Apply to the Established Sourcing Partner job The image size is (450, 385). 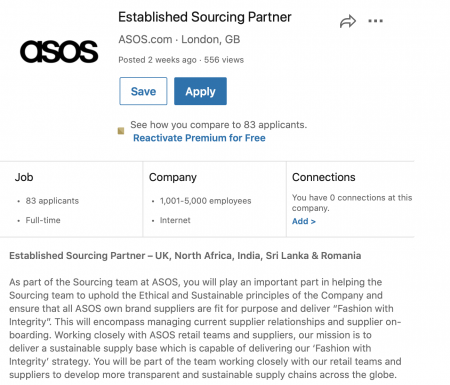[x=200, y=91]
